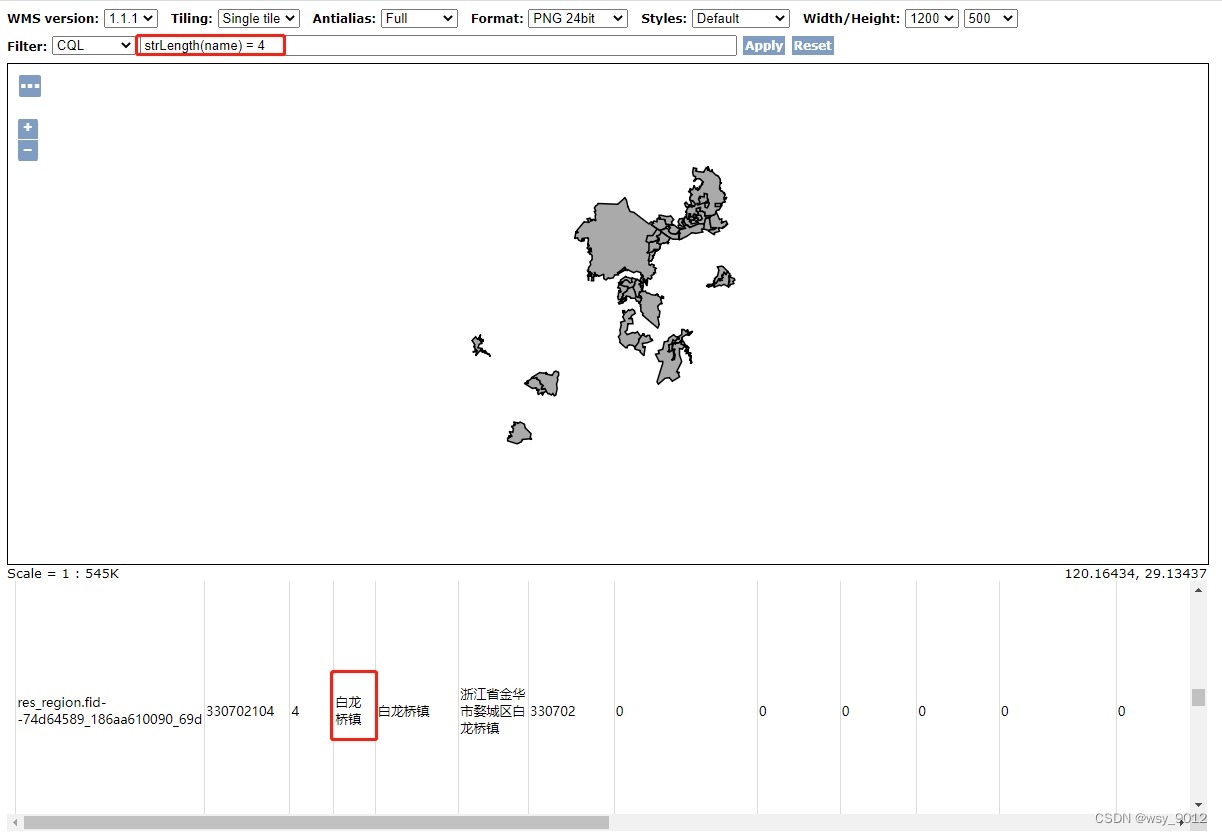Open the WMS version dropdown
1222x835 pixels.
tap(130, 17)
